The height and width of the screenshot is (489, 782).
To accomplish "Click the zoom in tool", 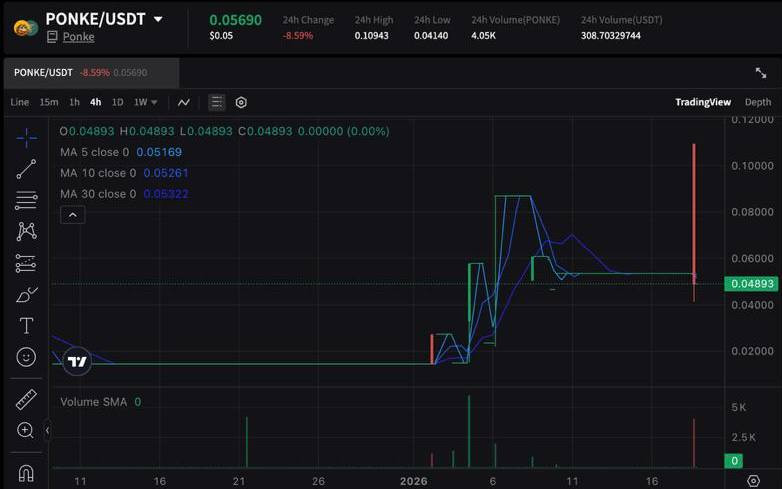I will 26,431.
